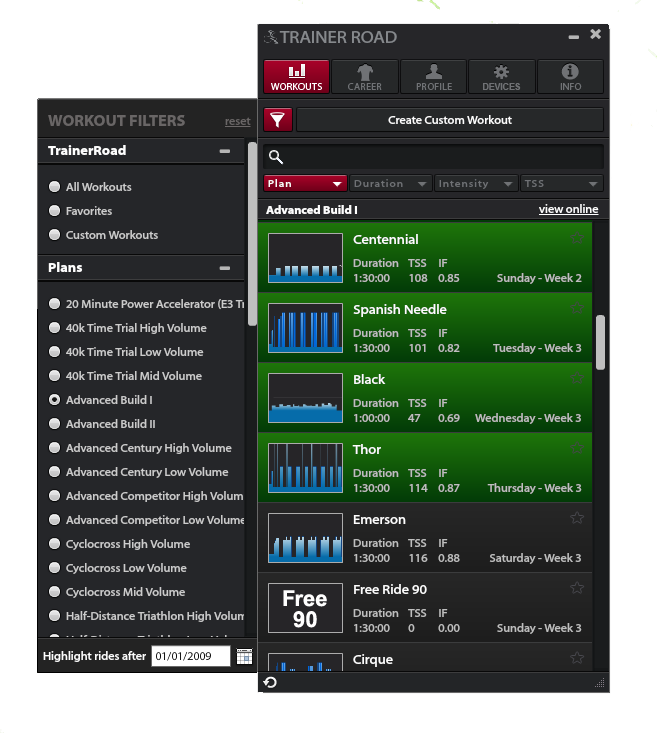Close the Trainer Road window
657x733 pixels.
tap(595, 34)
